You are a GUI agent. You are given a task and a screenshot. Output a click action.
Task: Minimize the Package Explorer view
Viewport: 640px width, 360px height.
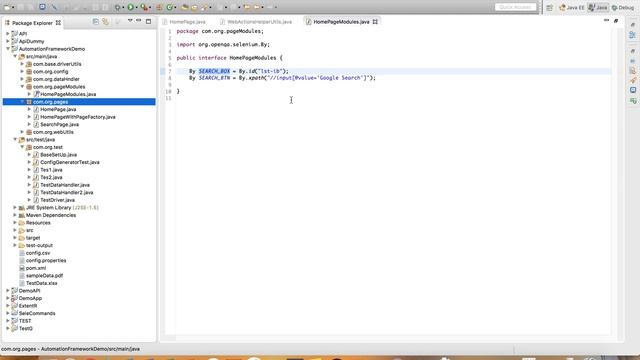[139, 20]
